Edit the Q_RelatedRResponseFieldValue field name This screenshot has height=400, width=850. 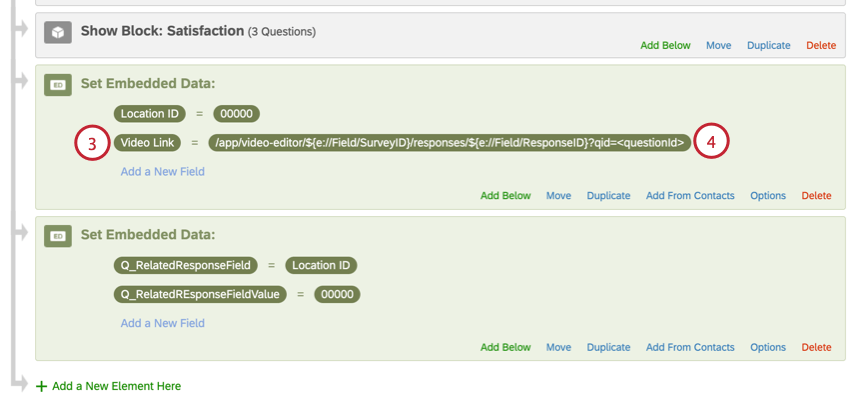click(199, 294)
